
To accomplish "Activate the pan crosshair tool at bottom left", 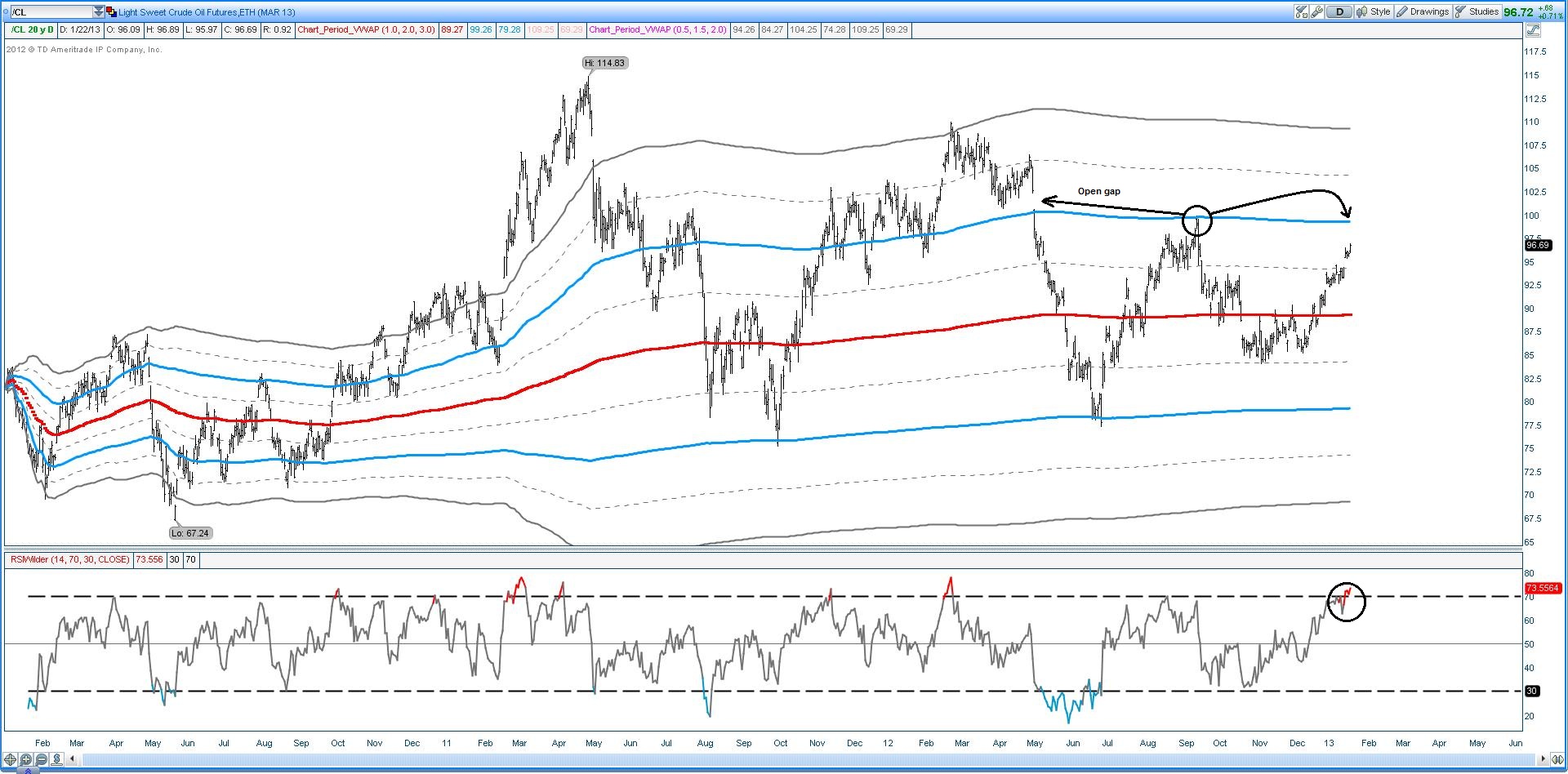I will [x=11, y=760].
